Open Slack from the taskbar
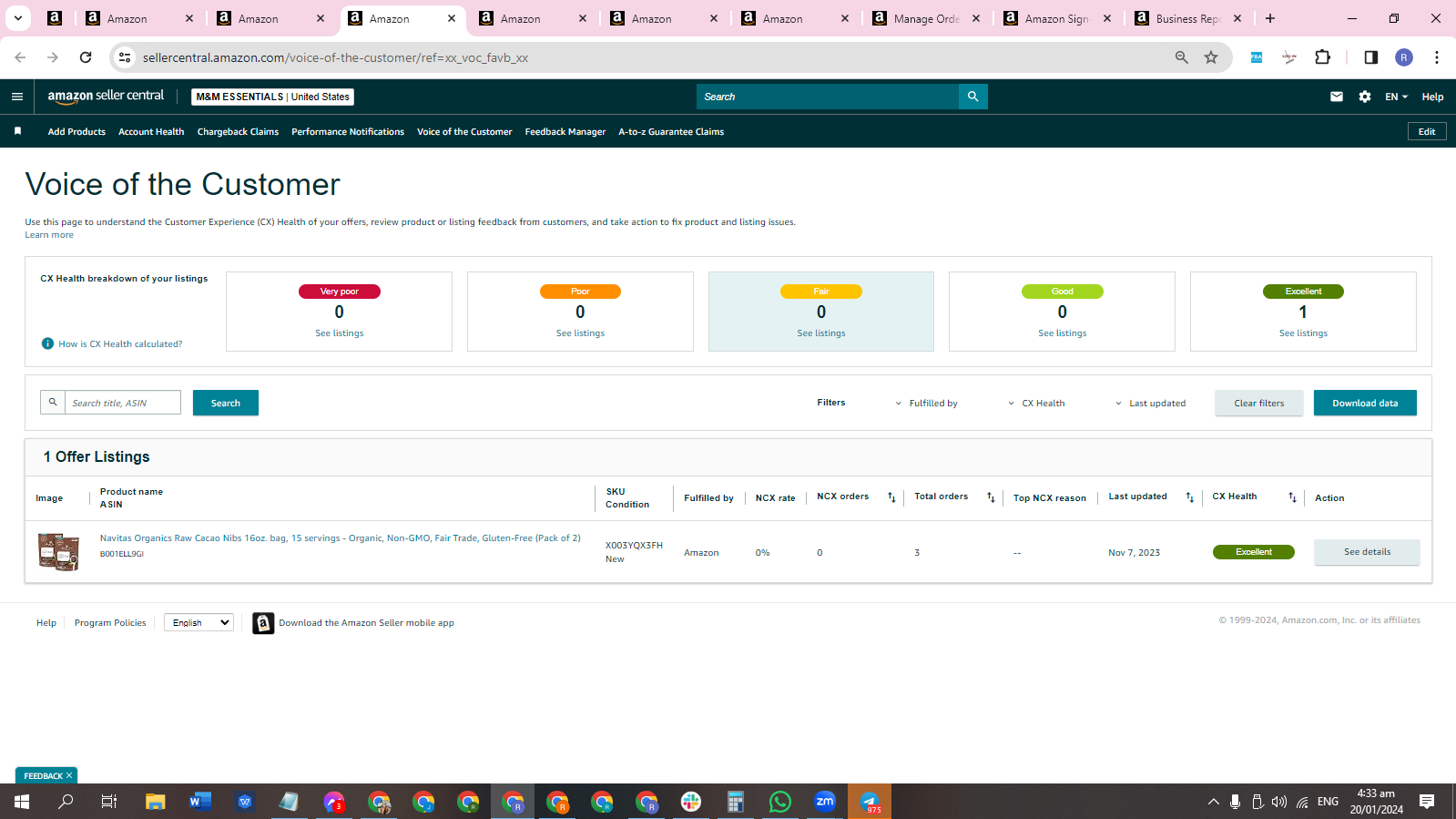Image resolution: width=1456 pixels, height=819 pixels. click(x=691, y=802)
